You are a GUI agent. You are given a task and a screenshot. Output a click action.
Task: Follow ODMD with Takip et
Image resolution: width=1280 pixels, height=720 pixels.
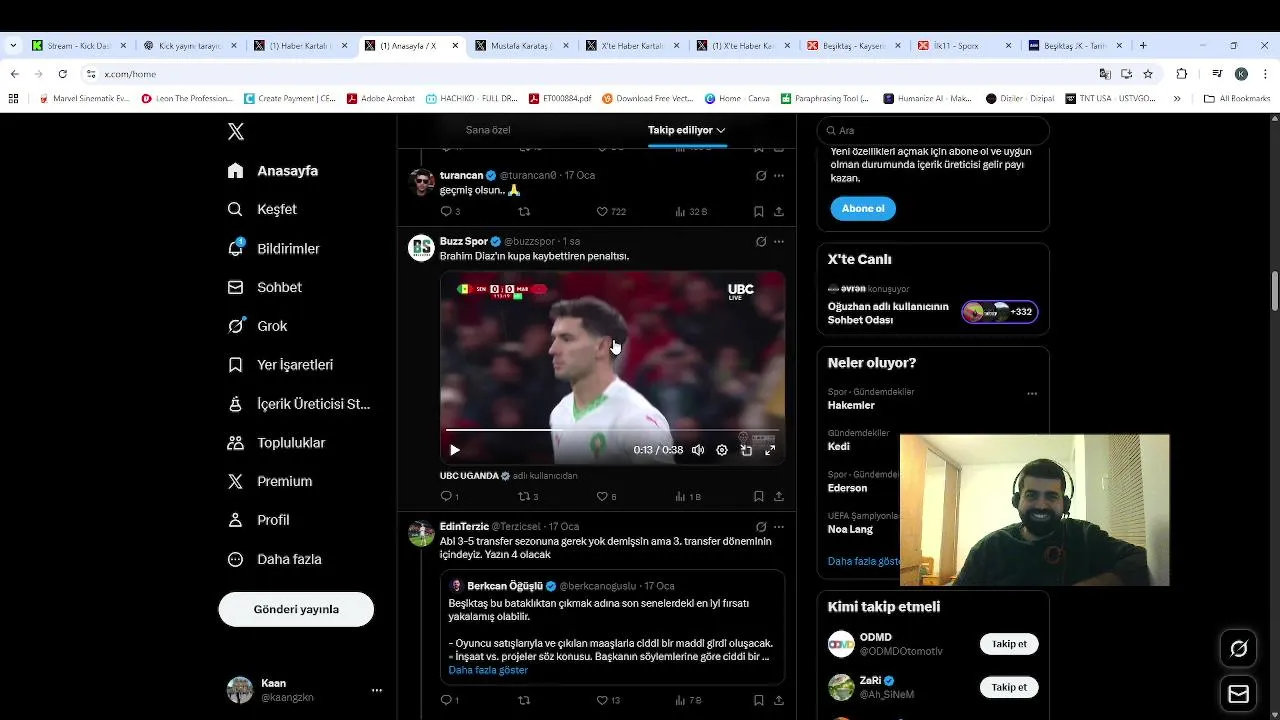point(1009,644)
